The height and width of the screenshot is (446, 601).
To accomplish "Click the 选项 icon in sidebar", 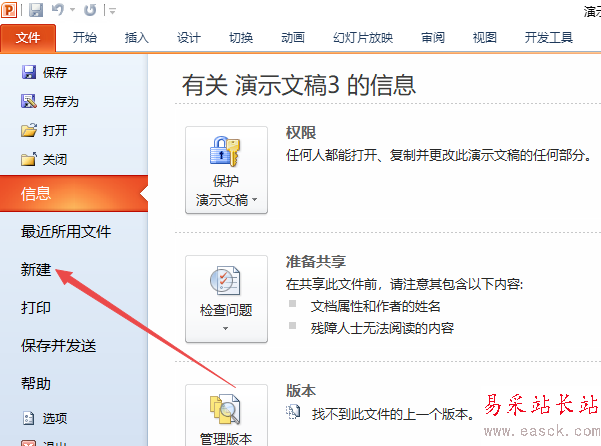I will click(x=29, y=418).
